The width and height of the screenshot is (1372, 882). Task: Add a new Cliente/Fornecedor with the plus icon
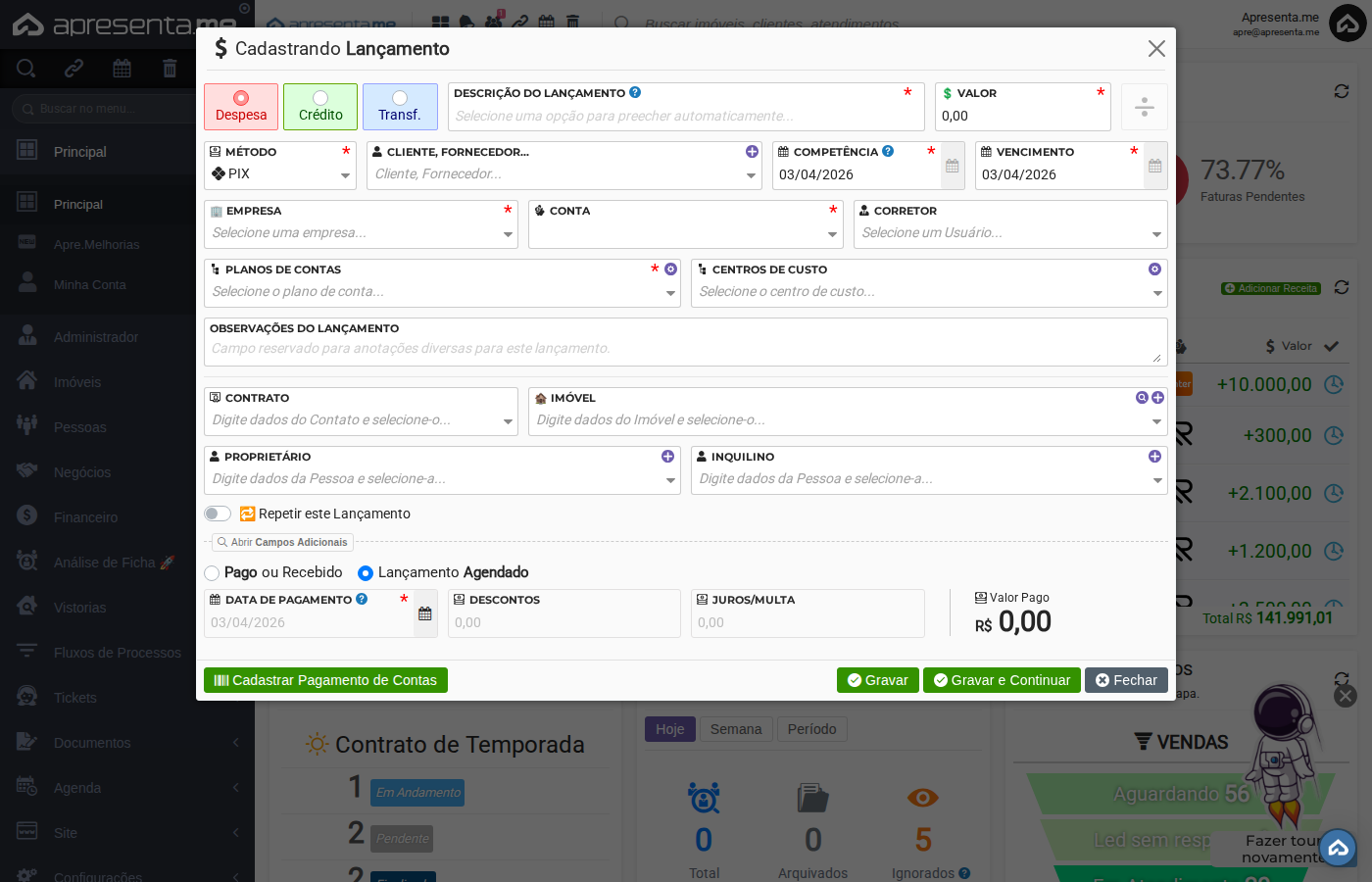(x=752, y=152)
